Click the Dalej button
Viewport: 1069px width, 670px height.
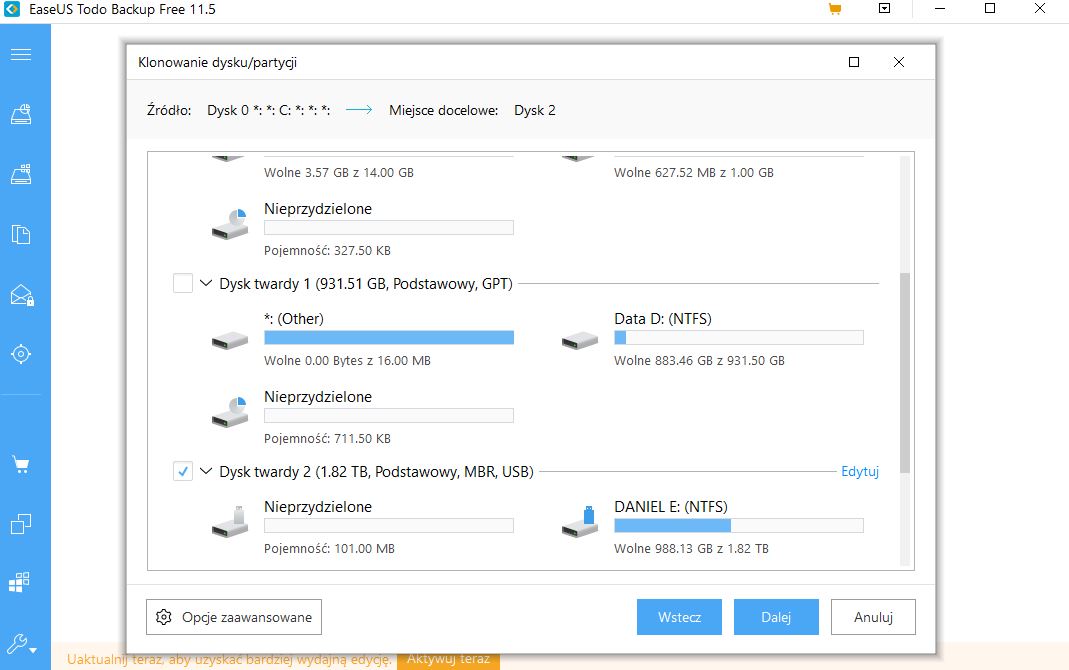point(776,617)
